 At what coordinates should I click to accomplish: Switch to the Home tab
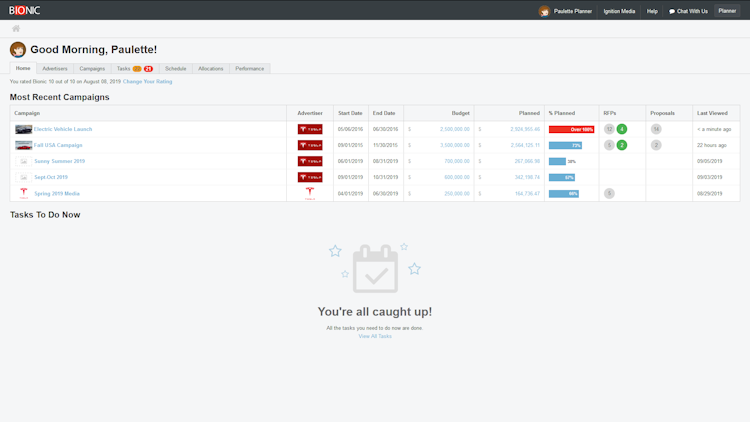[23, 68]
